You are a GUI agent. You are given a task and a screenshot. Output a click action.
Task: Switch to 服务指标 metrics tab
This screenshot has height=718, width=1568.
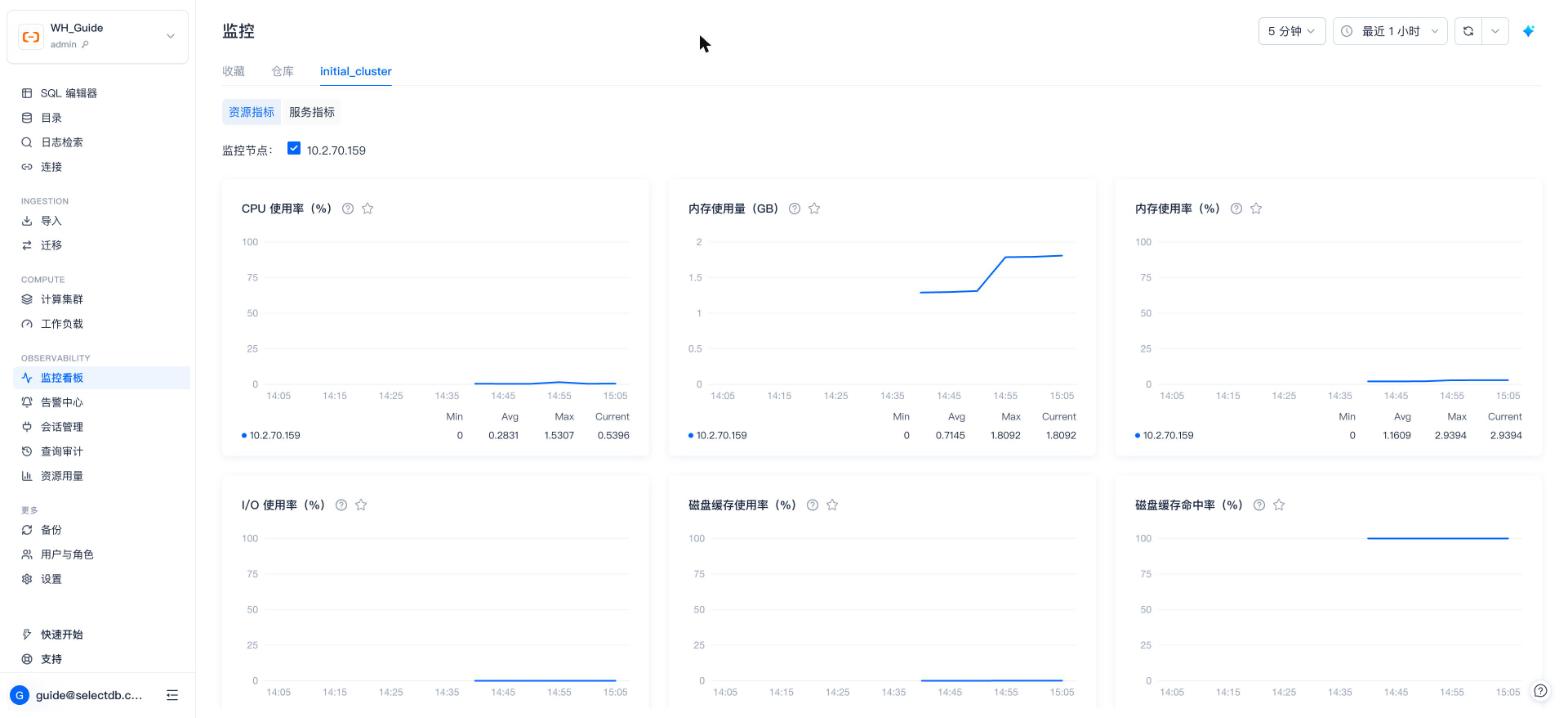(x=312, y=112)
